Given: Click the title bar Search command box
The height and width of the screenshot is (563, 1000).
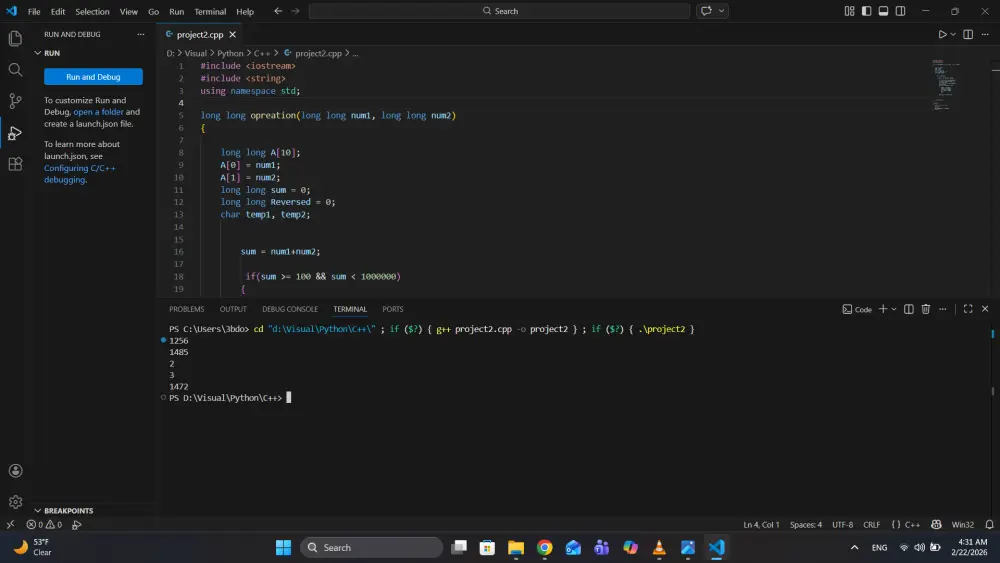Looking at the screenshot, I should (499, 11).
